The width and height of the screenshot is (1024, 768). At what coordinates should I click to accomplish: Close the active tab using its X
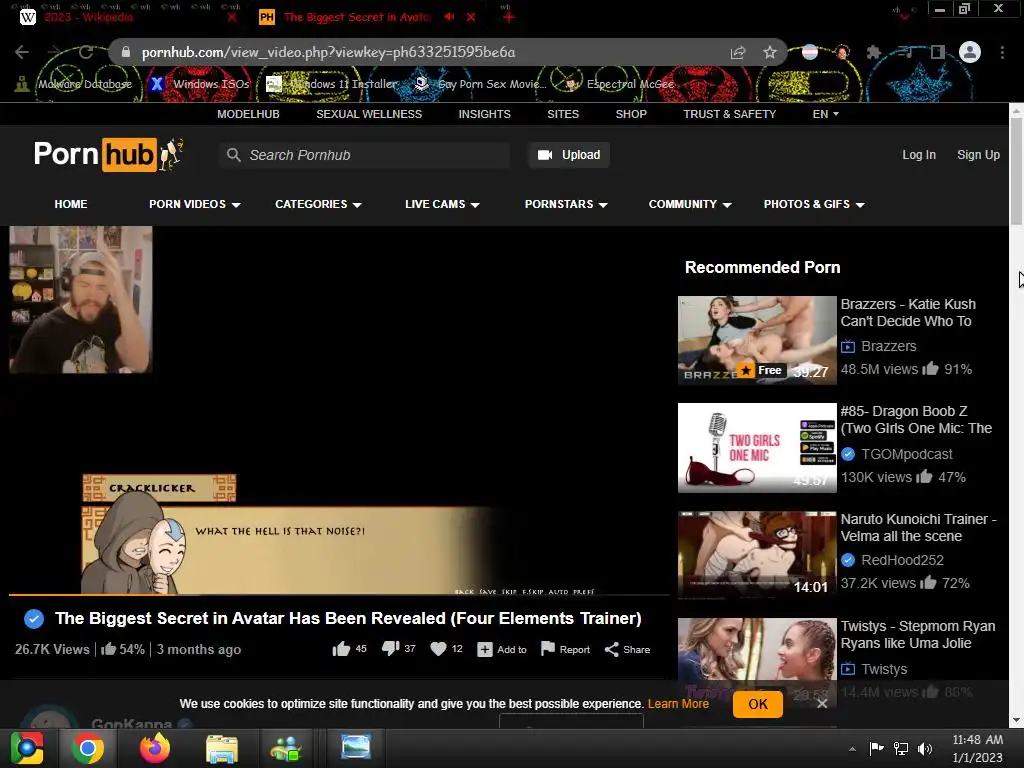[x=471, y=17]
